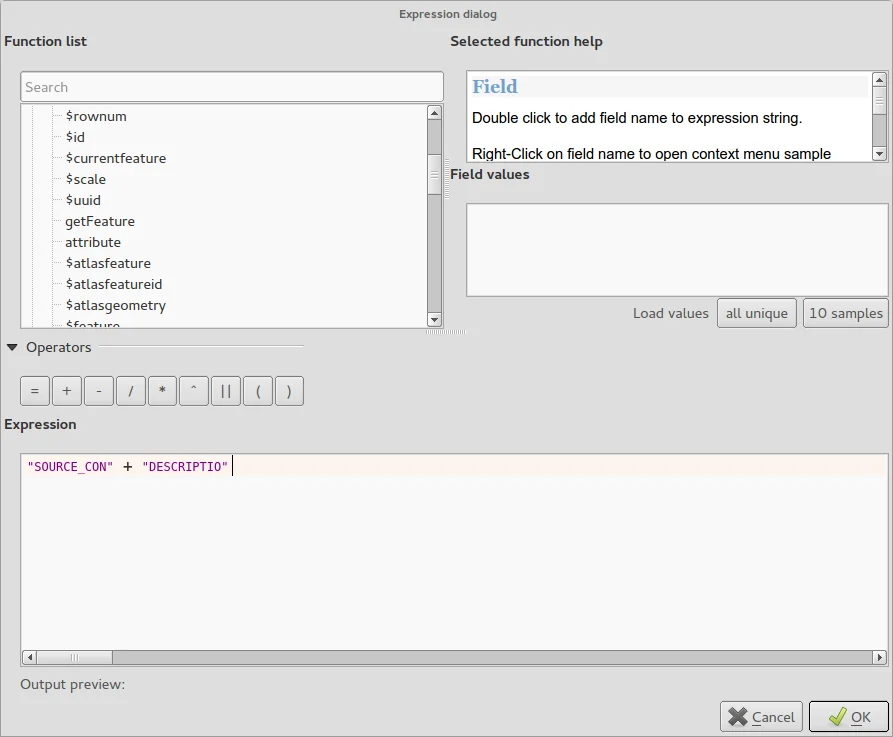Viewport: 893px width, 737px height.
Task: Add an opening parenthesis
Action: [x=257, y=392]
